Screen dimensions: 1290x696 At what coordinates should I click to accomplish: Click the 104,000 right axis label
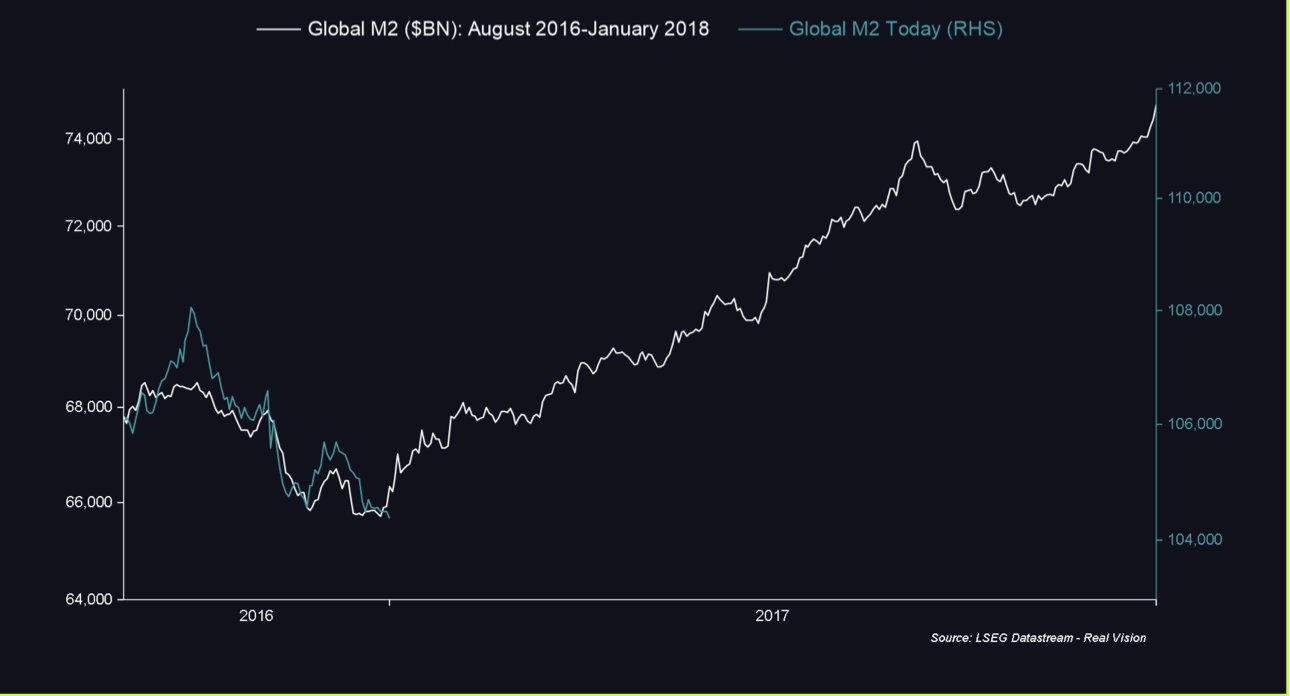point(1195,540)
